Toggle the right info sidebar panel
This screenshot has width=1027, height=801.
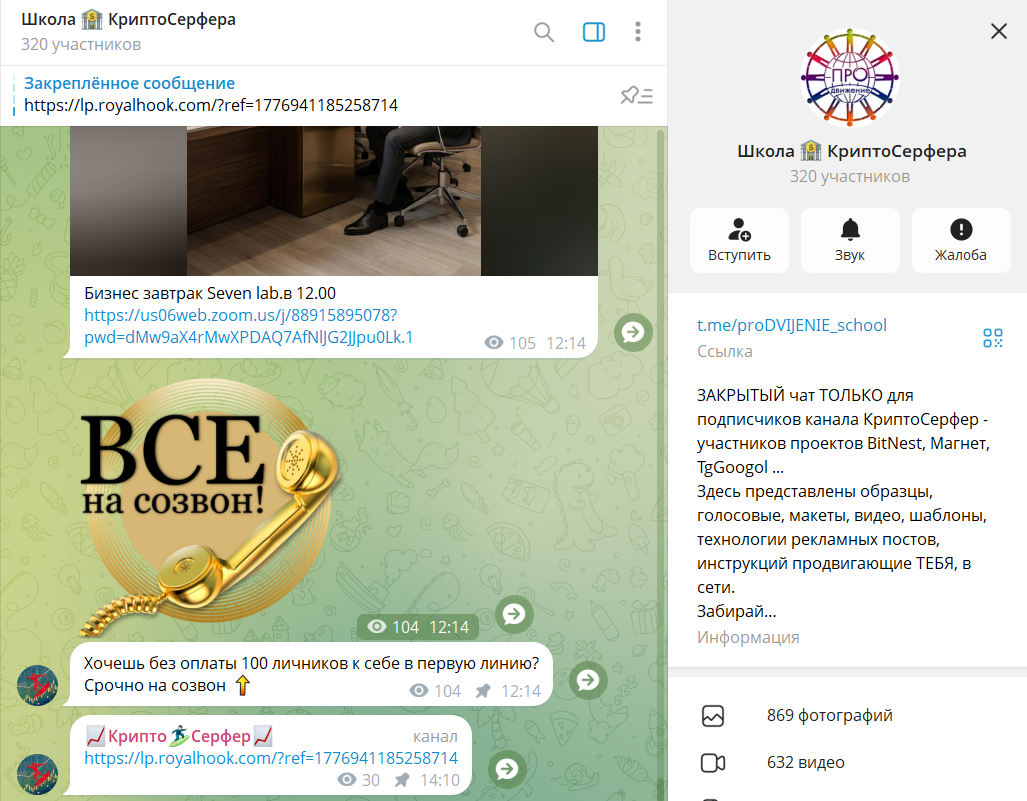point(593,31)
